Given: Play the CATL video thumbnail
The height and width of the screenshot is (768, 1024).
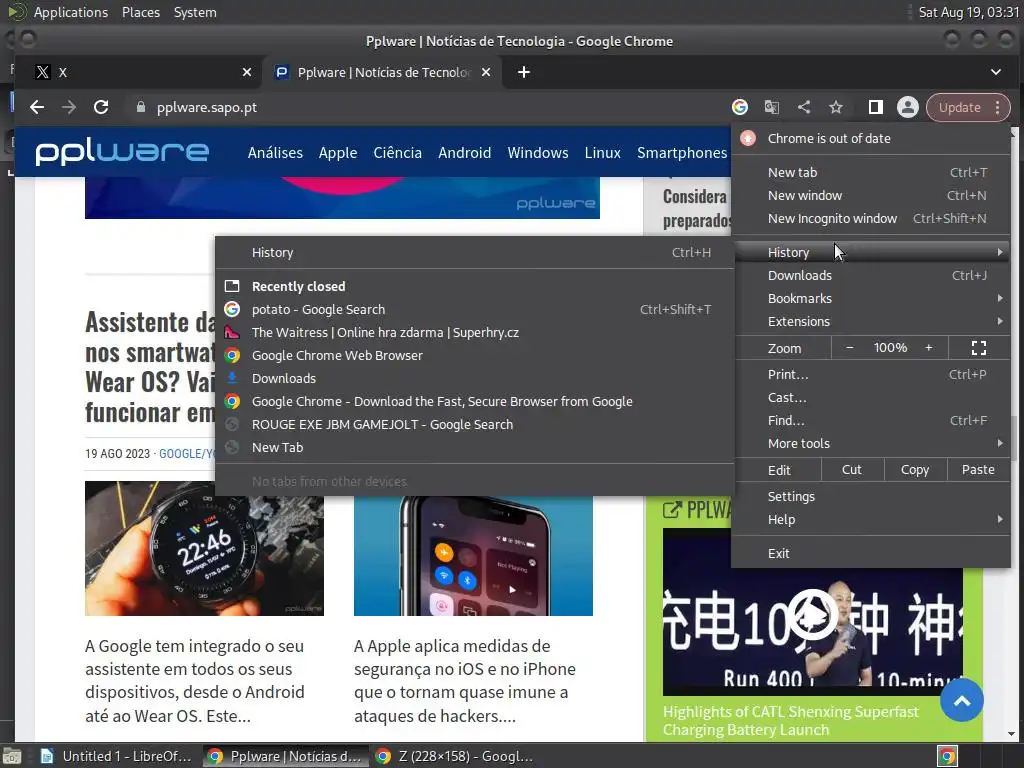Looking at the screenshot, I should [812, 613].
